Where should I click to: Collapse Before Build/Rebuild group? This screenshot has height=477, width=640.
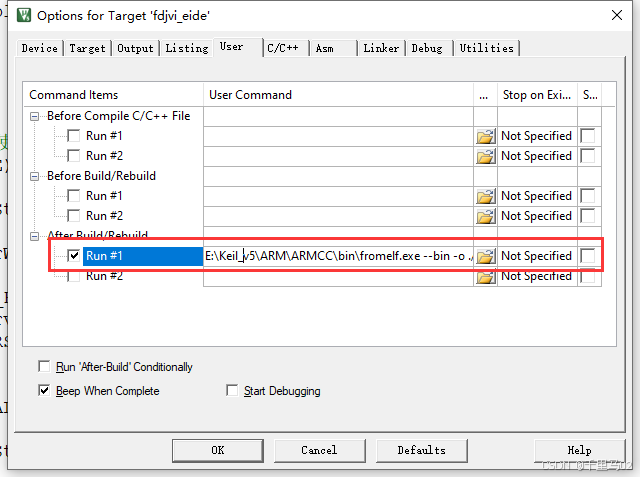pyautogui.click(x=34, y=177)
